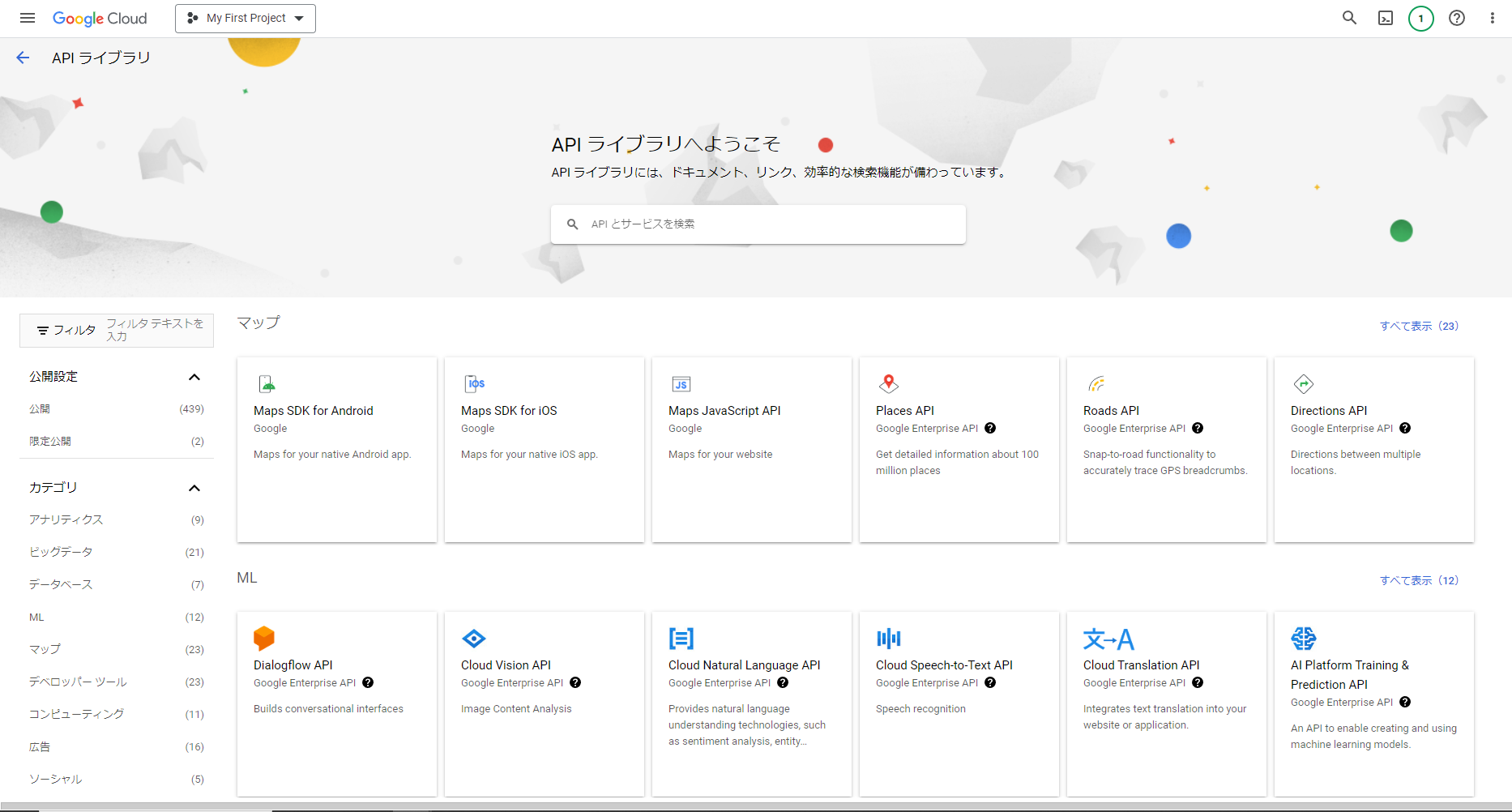Open the help question mark icon
This screenshot has height=812, width=1512.
click(x=1457, y=18)
